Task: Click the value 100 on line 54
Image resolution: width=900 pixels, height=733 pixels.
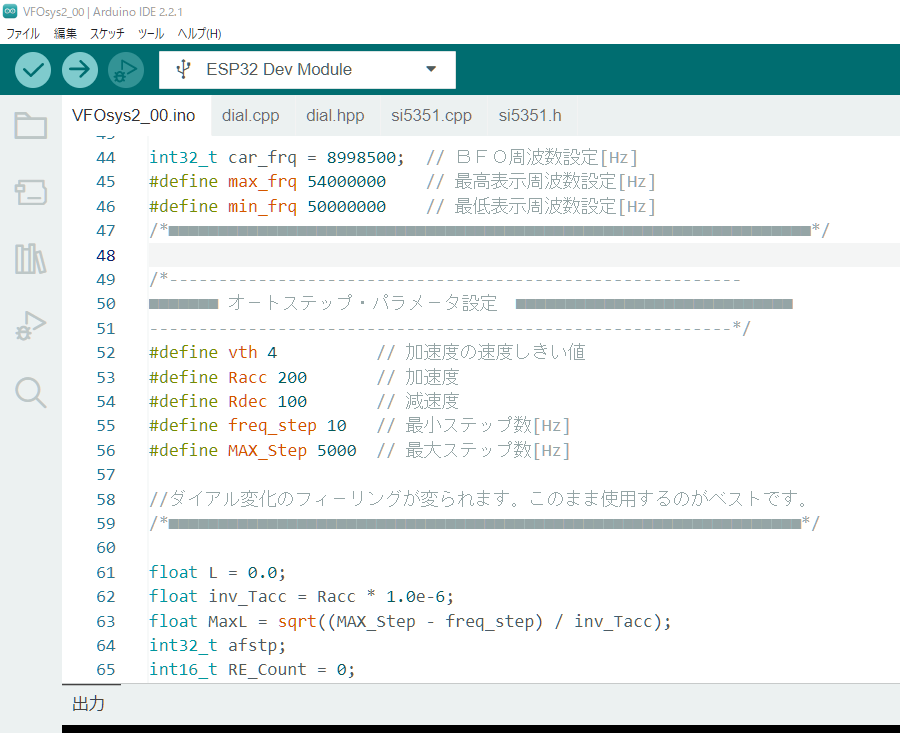Action: click(x=292, y=401)
